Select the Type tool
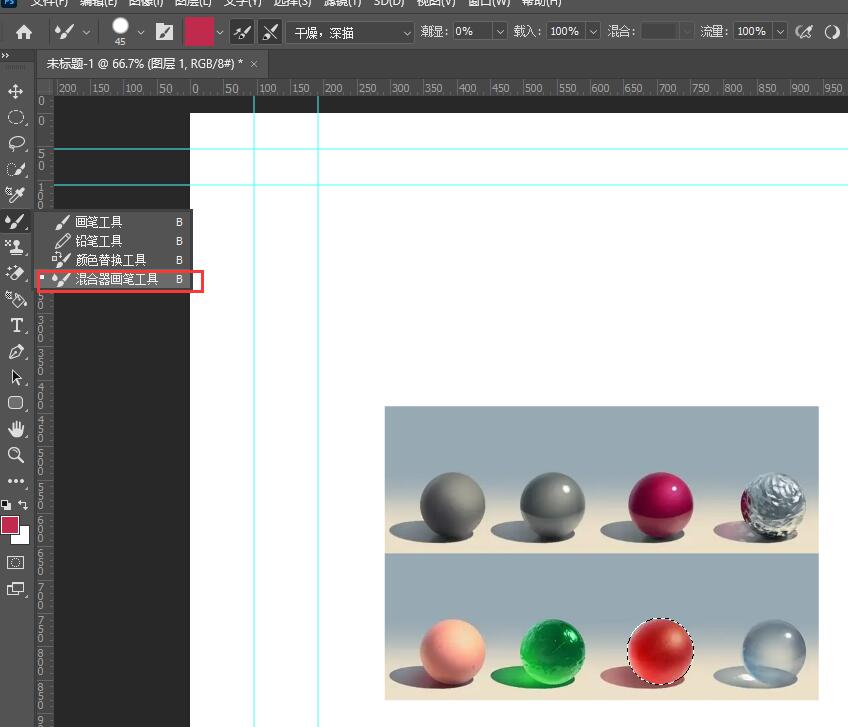Image resolution: width=848 pixels, height=727 pixels. tap(15, 325)
